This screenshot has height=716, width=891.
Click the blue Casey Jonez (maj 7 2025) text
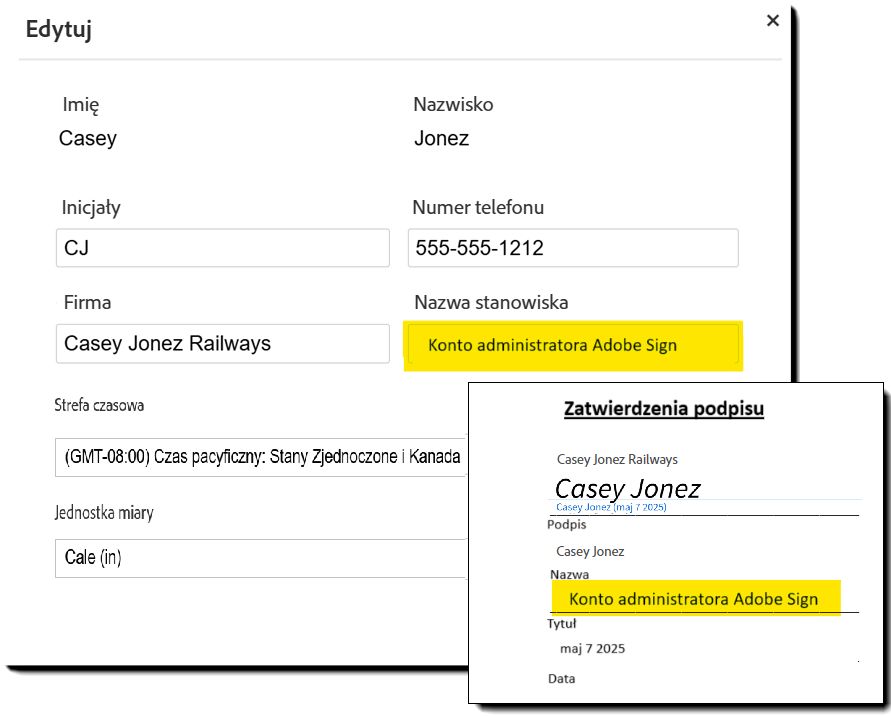tap(611, 507)
